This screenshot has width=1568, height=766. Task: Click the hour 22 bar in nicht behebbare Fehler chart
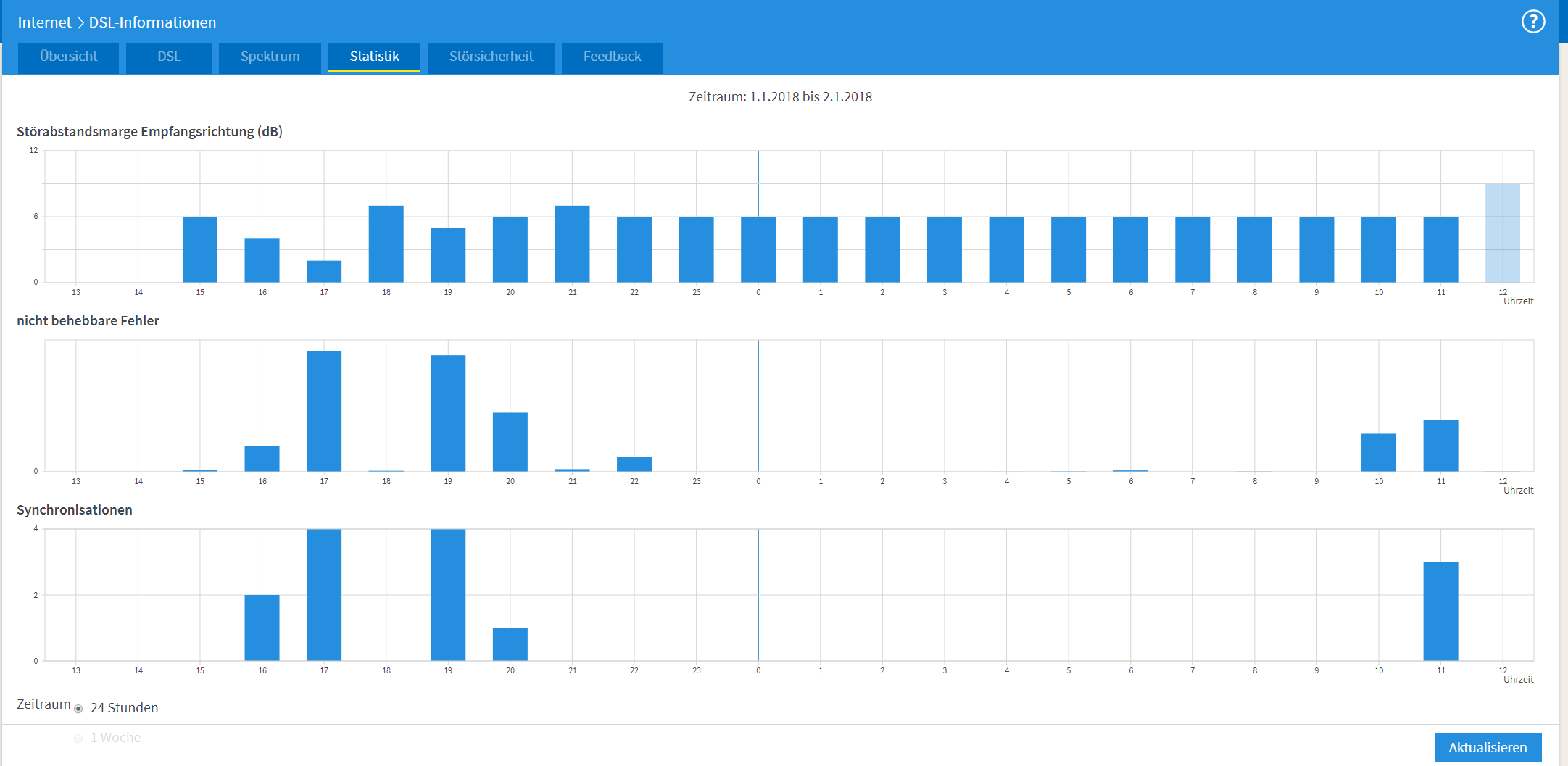(634, 465)
